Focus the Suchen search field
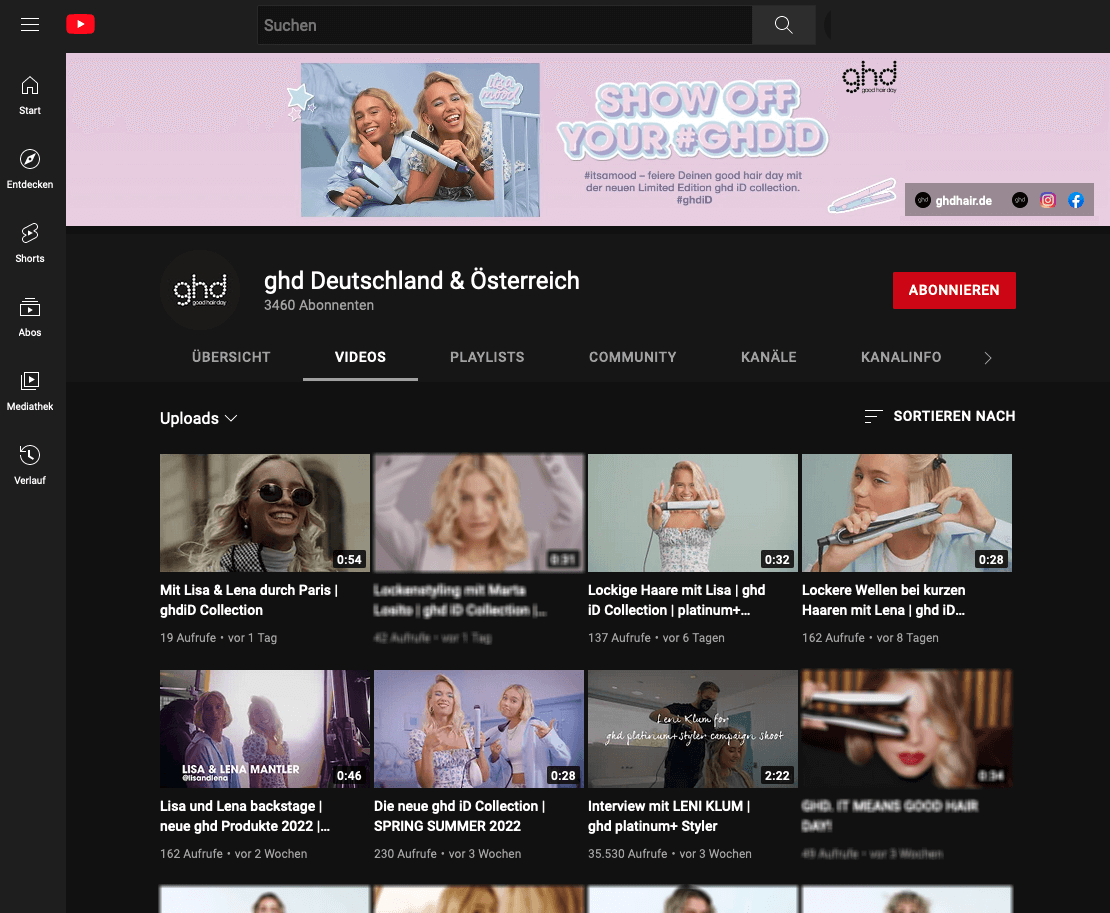This screenshot has height=913, width=1110. click(x=504, y=25)
